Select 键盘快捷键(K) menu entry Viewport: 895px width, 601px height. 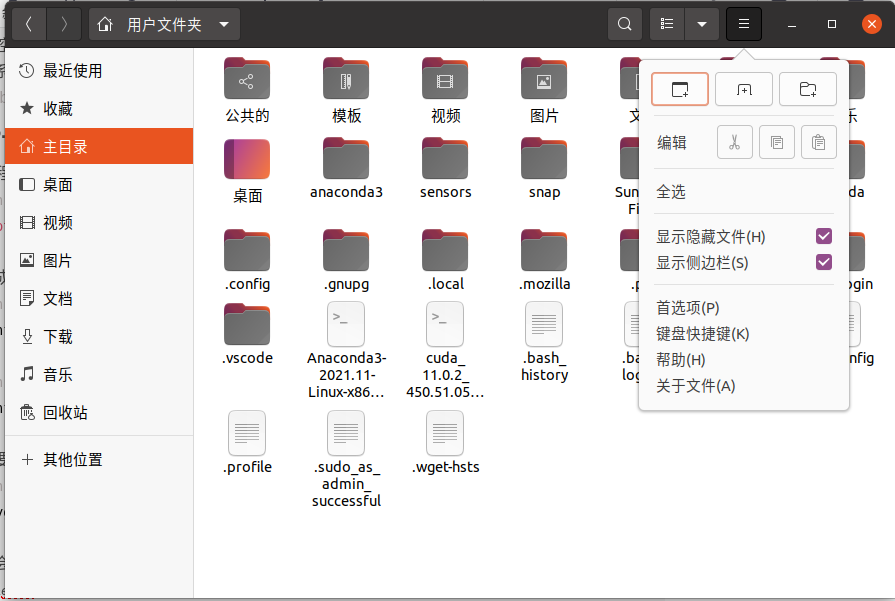point(702,333)
